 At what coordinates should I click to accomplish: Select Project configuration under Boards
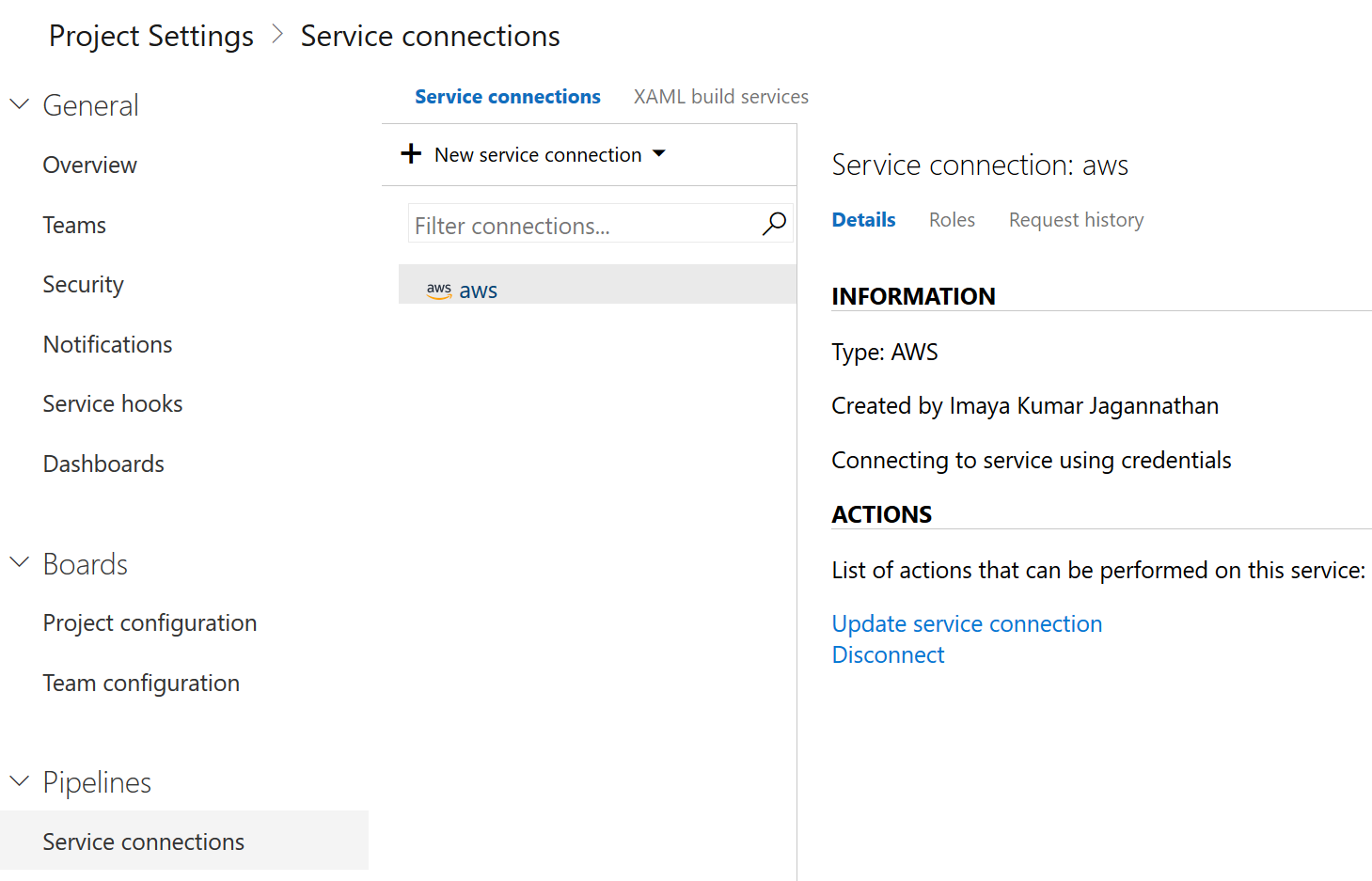click(150, 623)
